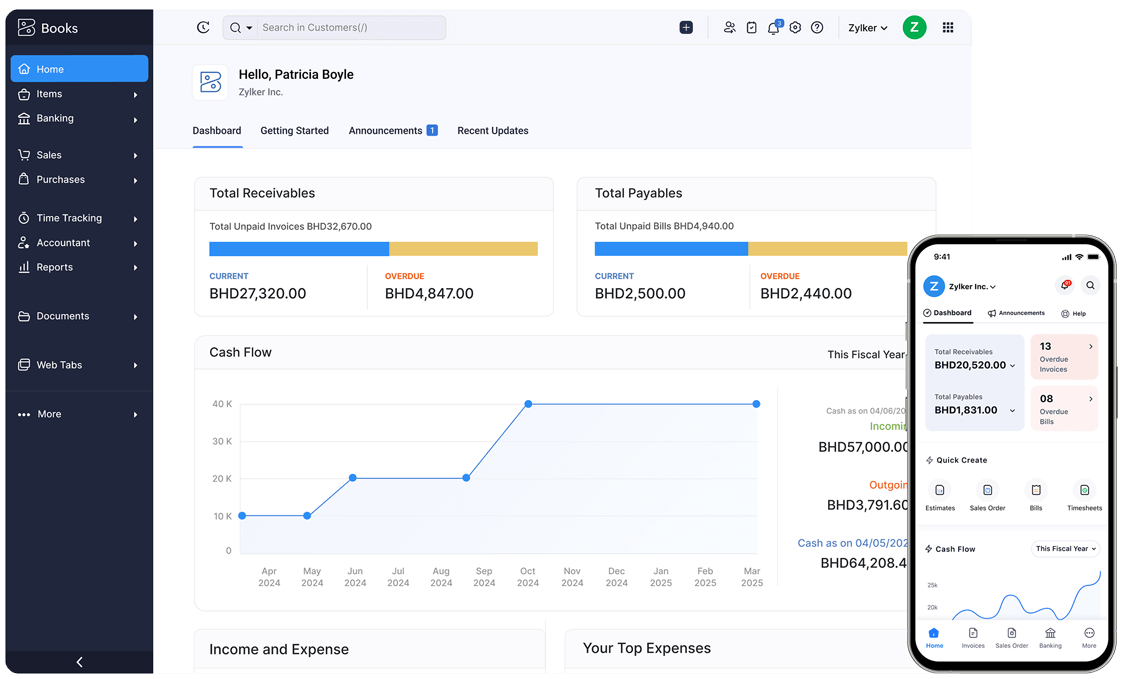Switch to the Announcements tab

point(387,130)
